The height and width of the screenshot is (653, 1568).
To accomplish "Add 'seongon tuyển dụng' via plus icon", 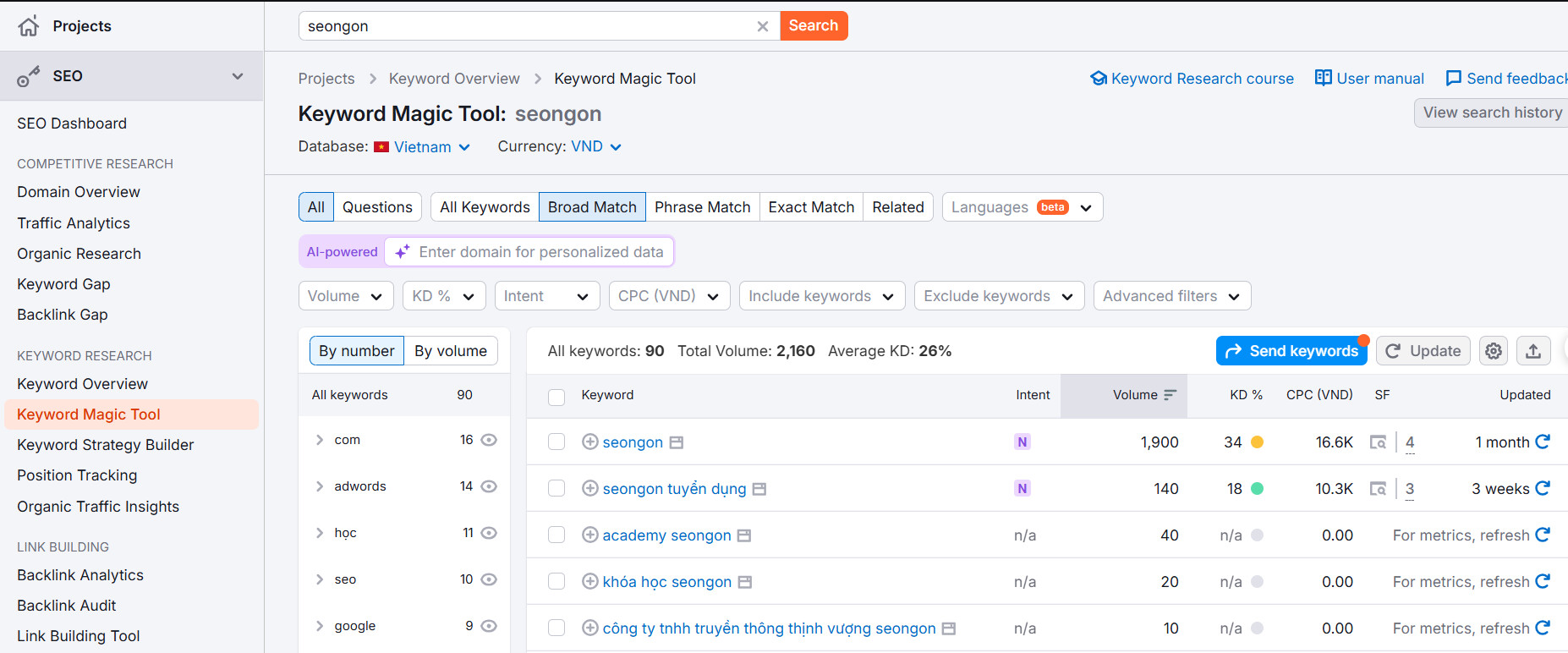I will (590, 488).
